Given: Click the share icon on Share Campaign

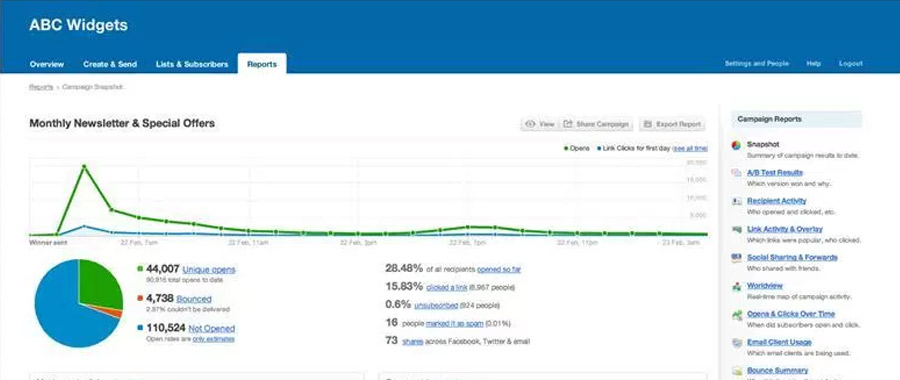Looking at the screenshot, I should (x=568, y=124).
